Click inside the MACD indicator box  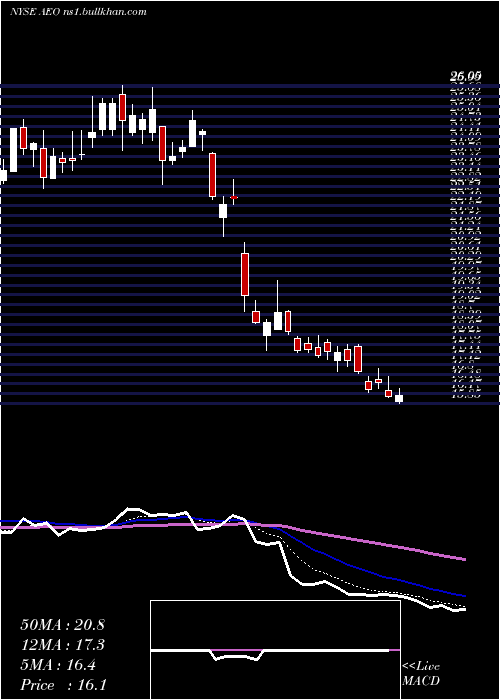coord(275,650)
